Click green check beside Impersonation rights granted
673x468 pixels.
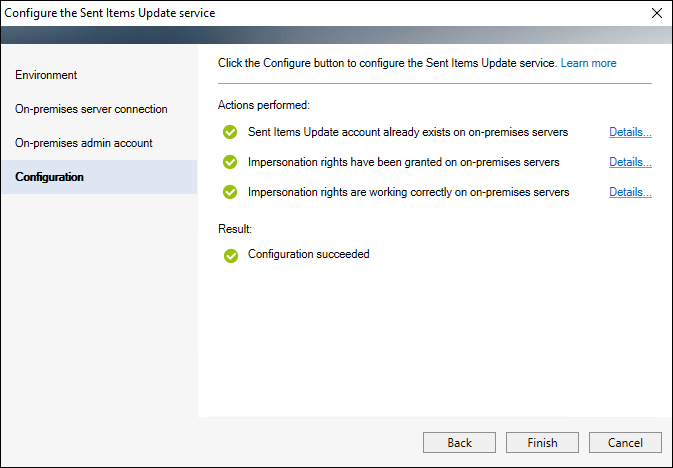click(230, 162)
